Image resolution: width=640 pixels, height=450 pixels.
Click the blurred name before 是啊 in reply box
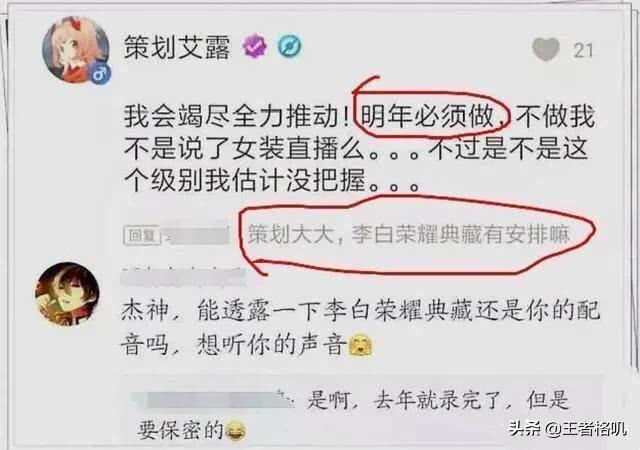(215, 399)
